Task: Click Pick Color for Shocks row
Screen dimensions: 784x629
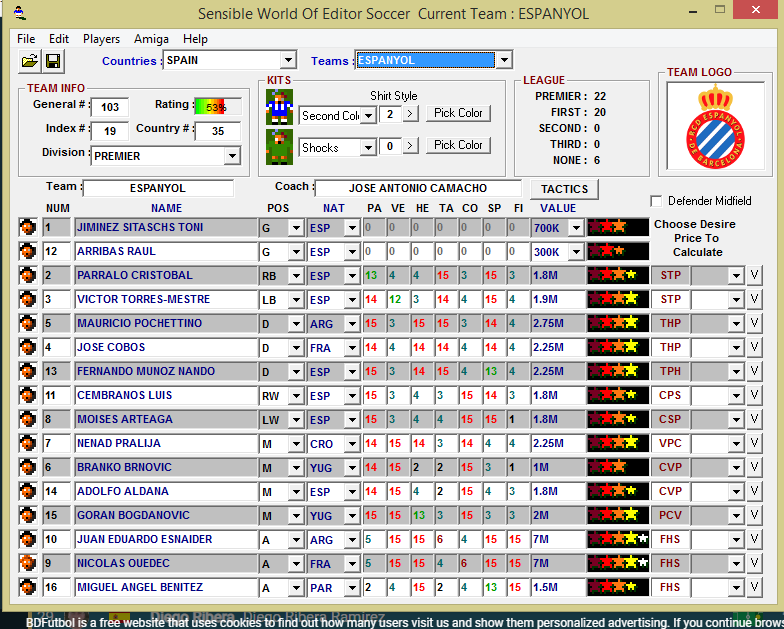Action: point(458,145)
